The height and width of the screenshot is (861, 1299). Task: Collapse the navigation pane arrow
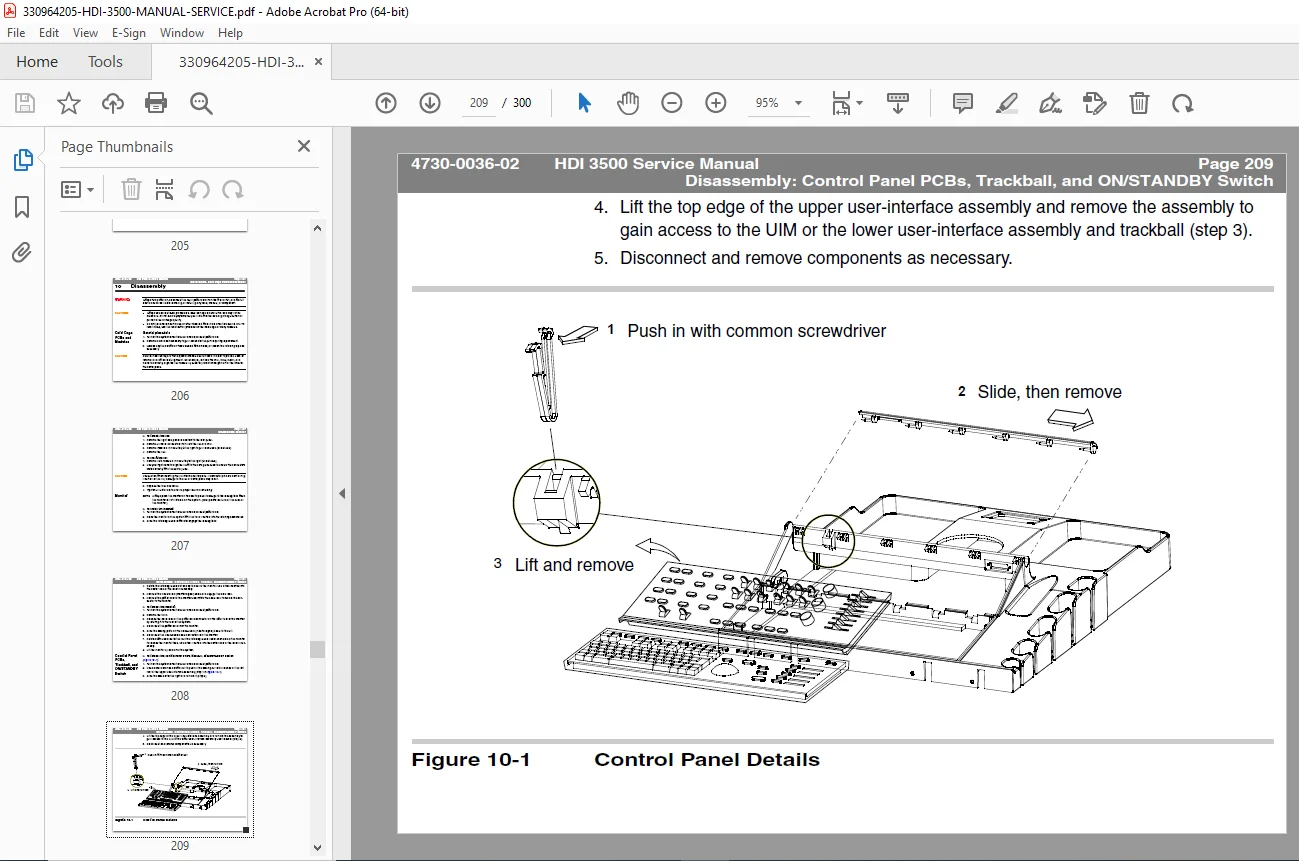(342, 493)
